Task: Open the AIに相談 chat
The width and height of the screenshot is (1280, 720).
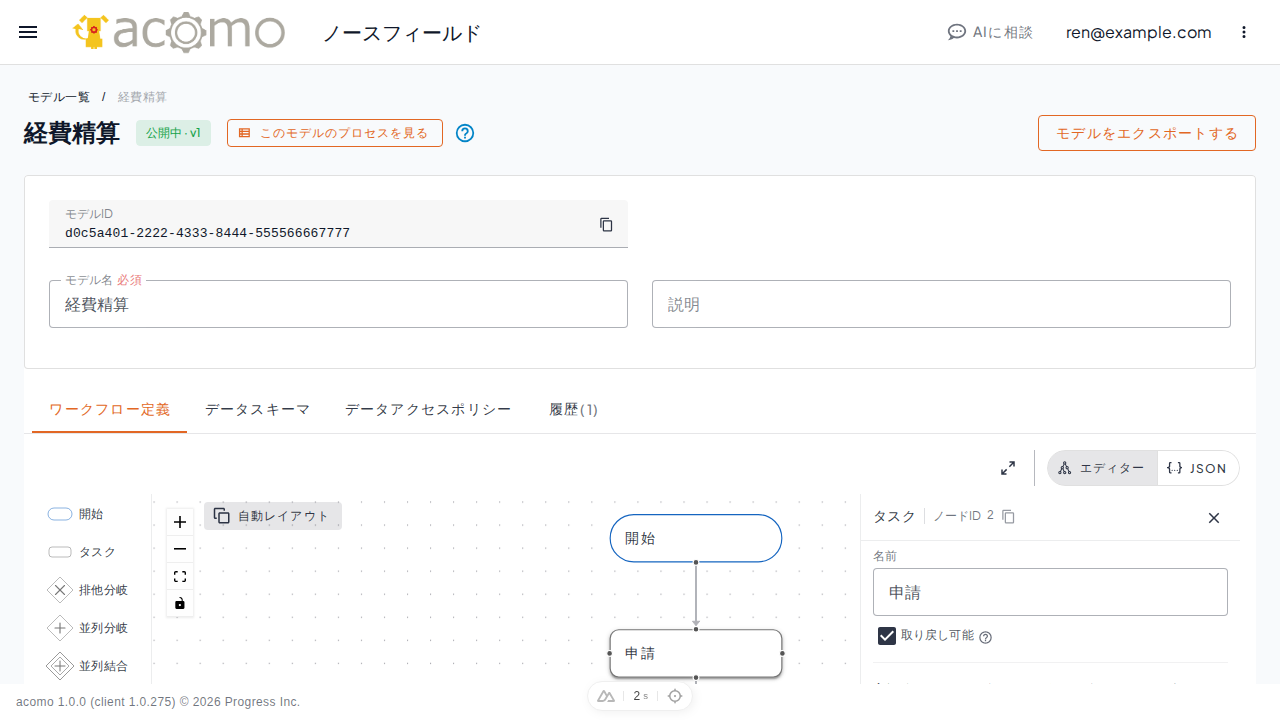Action: pyautogui.click(x=990, y=32)
